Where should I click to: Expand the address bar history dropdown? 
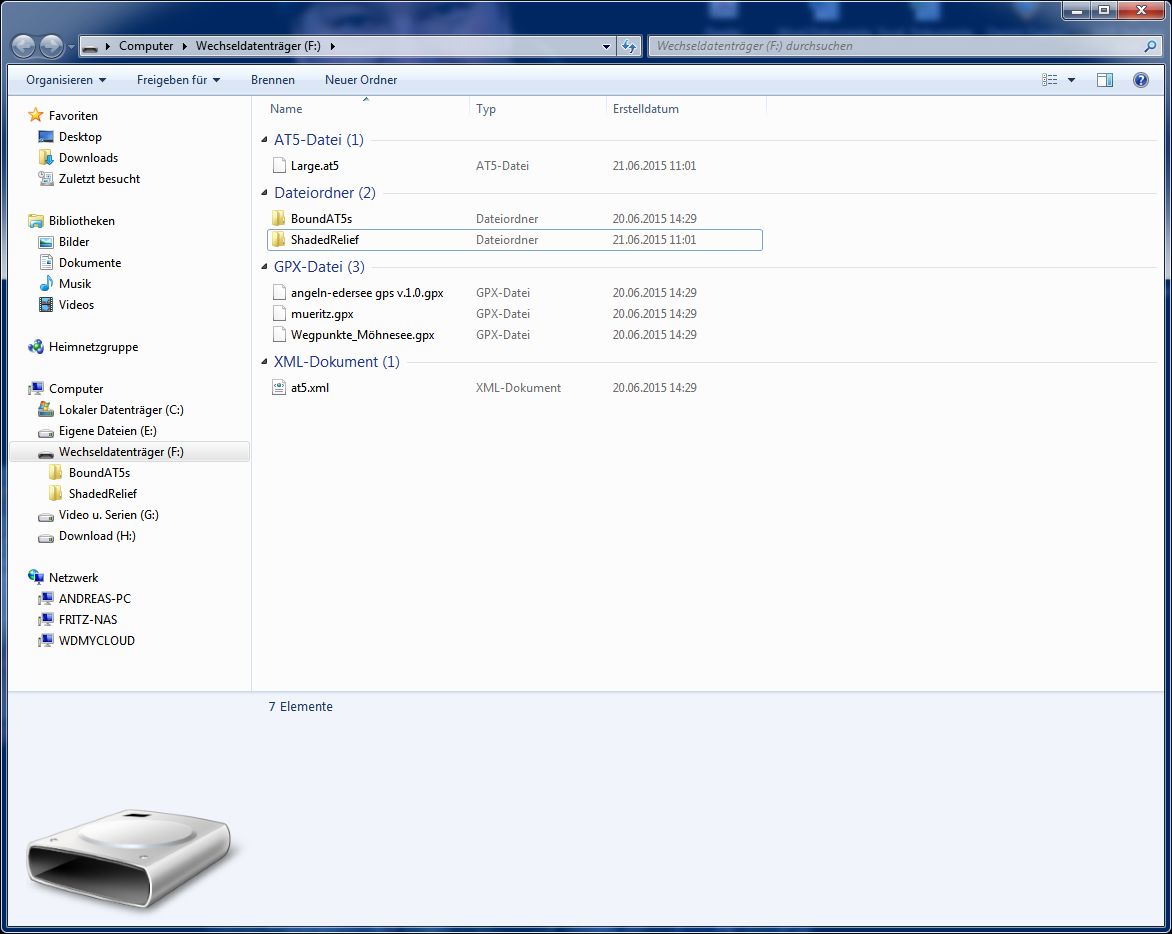(x=607, y=46)
